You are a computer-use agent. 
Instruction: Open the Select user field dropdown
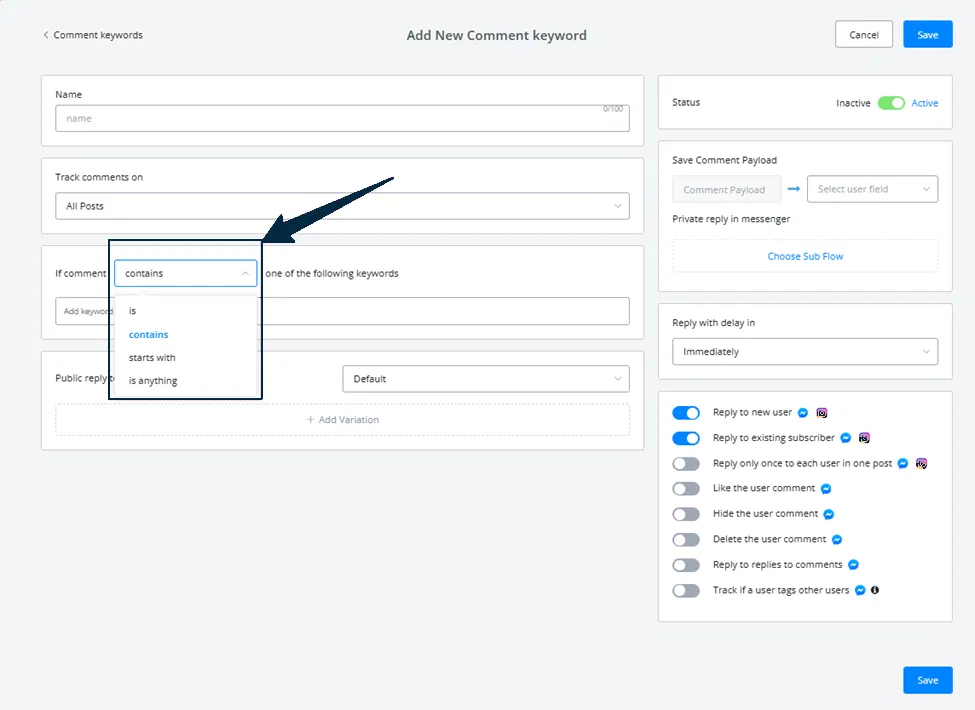[x=872, y=189]
